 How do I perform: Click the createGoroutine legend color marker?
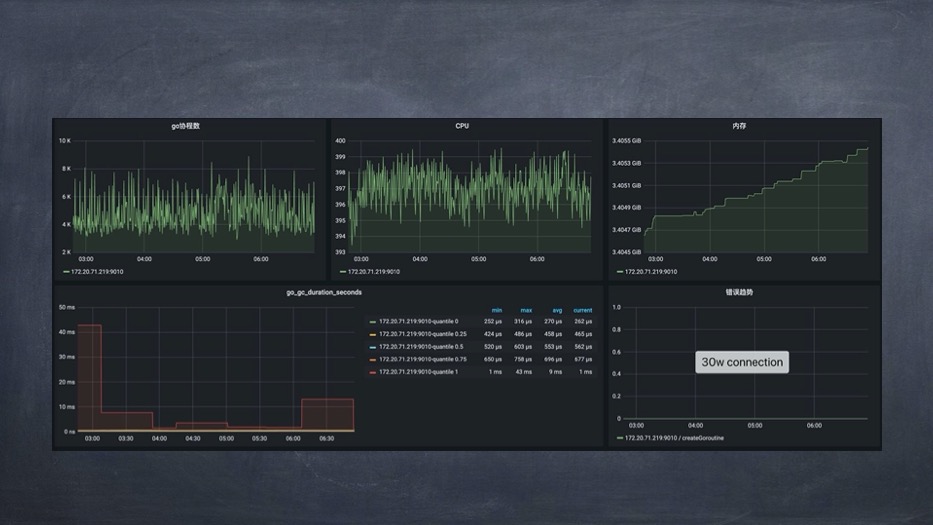pyautogui.click(x=620, y=438)
